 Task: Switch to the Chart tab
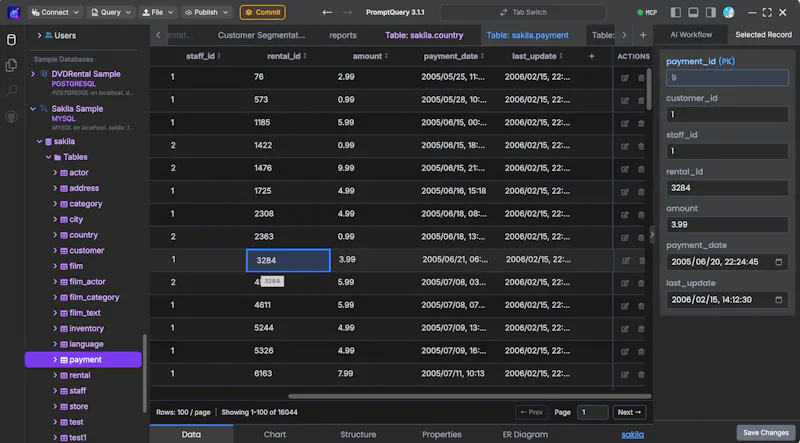(274, 434)
